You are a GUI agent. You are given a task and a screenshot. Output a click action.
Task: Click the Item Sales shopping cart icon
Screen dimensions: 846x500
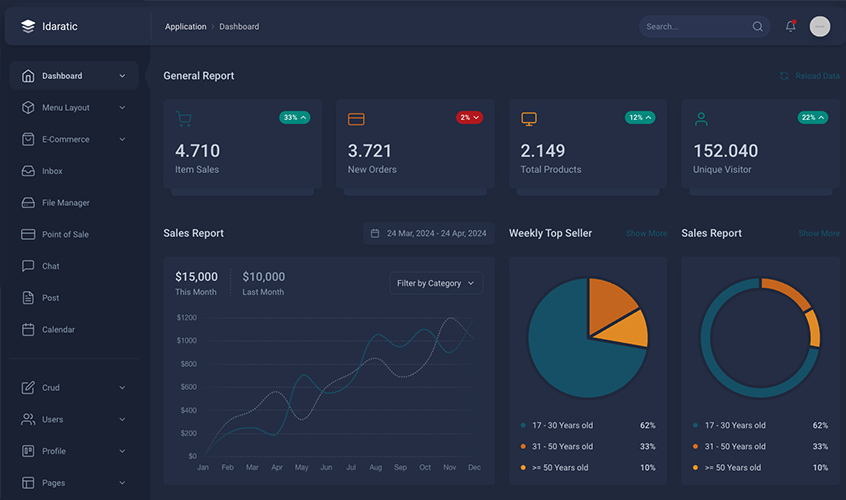[183, 119]
